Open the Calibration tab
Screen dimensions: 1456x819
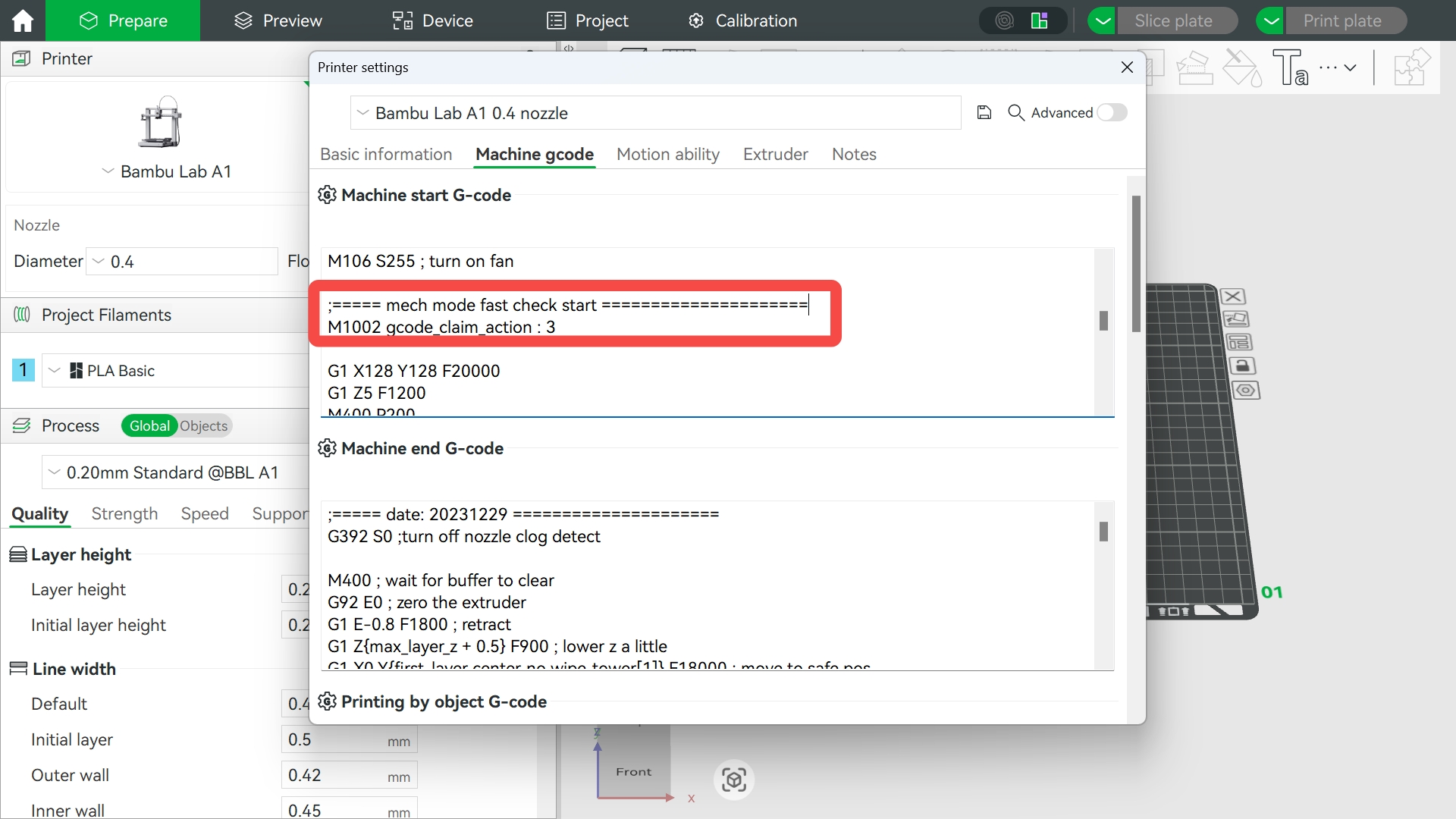pyautogui.click(x=742, y=20)
